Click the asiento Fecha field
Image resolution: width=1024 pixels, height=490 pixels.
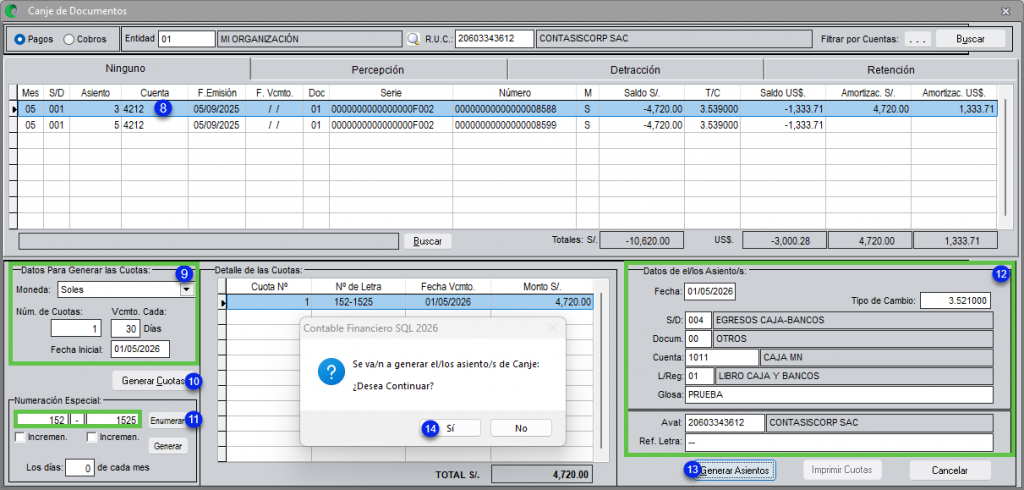tap(710, 291)
